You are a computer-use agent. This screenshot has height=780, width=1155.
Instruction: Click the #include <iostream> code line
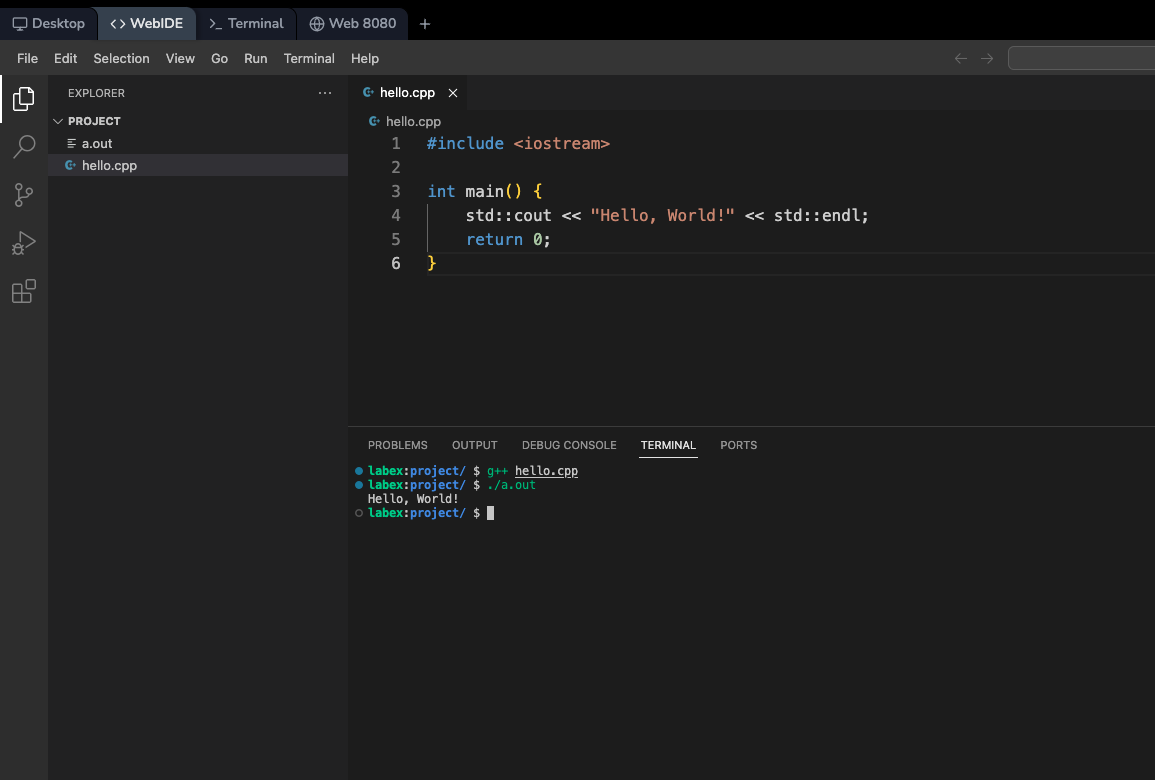[x=519, y=144]
